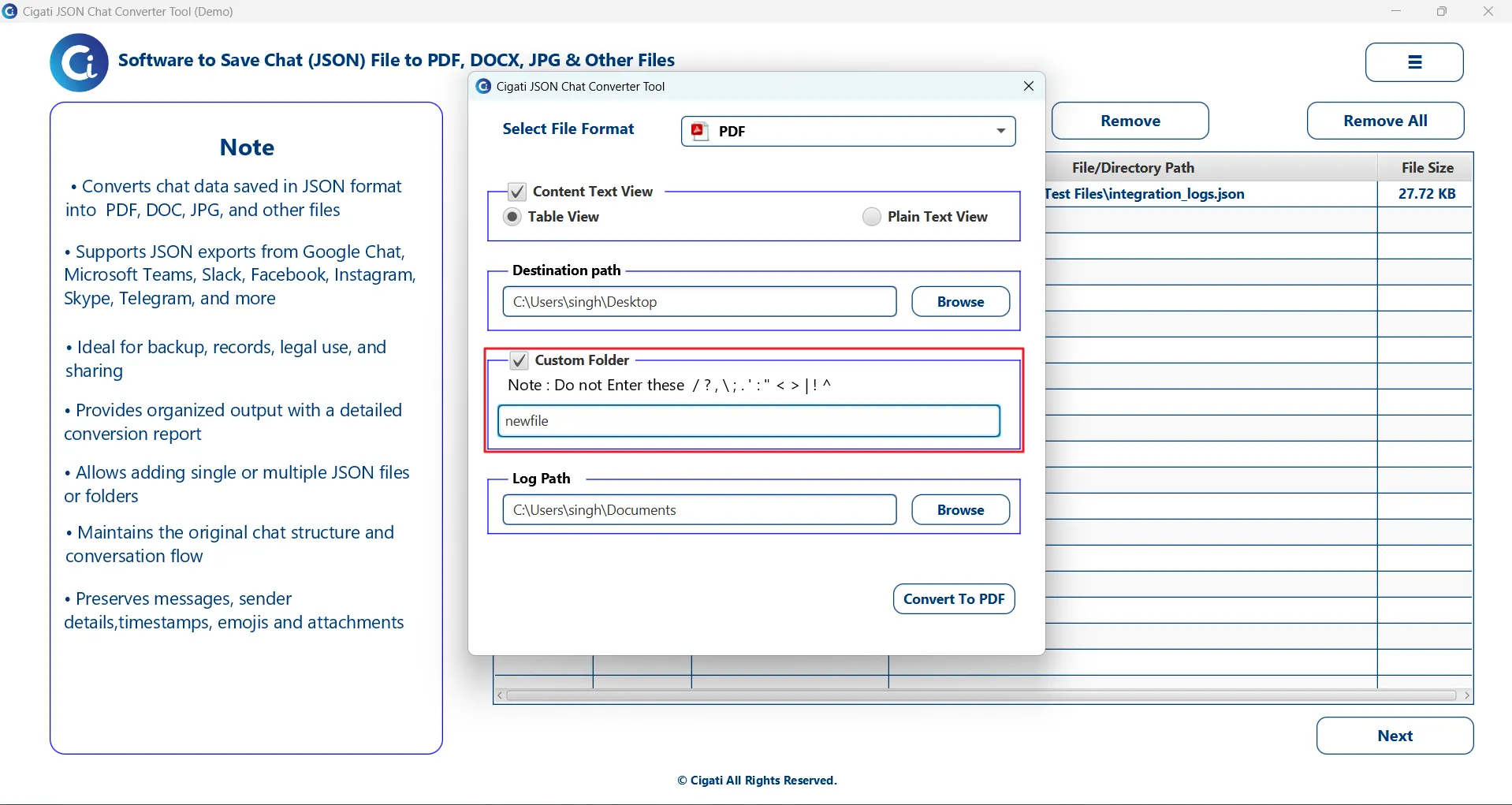Browse for the Destination path
Screen dimensions: 1512x805
(x=960, y=302)
